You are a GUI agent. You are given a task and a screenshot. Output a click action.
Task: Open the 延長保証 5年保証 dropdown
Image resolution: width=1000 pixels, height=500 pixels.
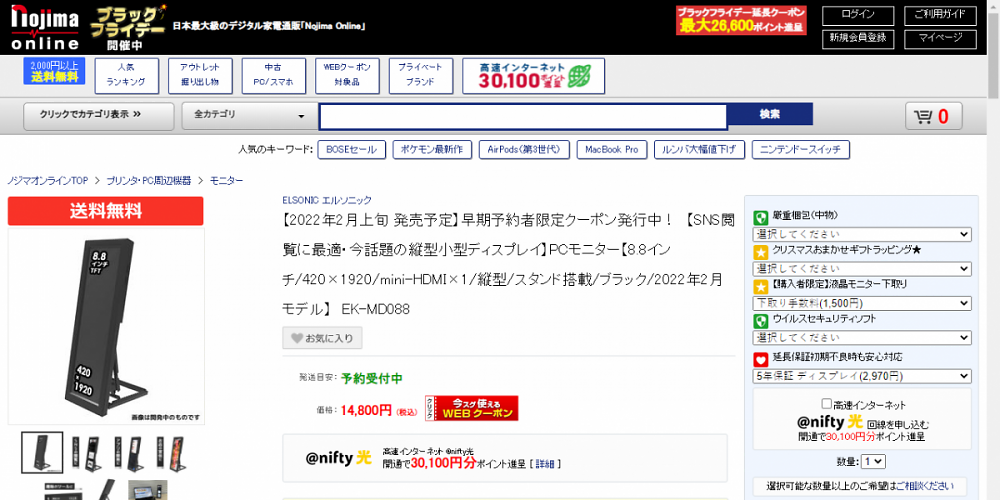tap(862, 376)
